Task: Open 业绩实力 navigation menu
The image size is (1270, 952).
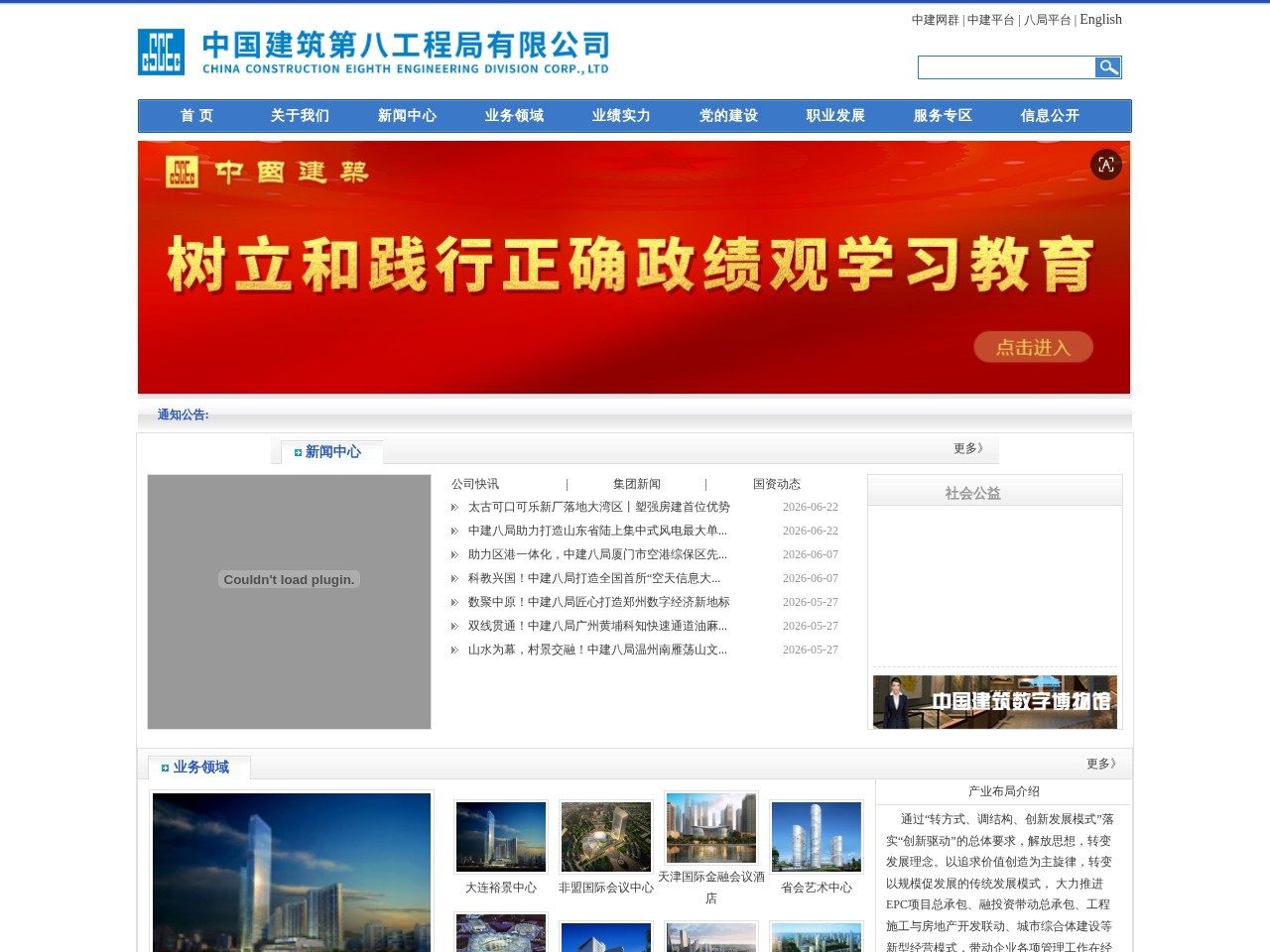Action: (x=621, y=116)
